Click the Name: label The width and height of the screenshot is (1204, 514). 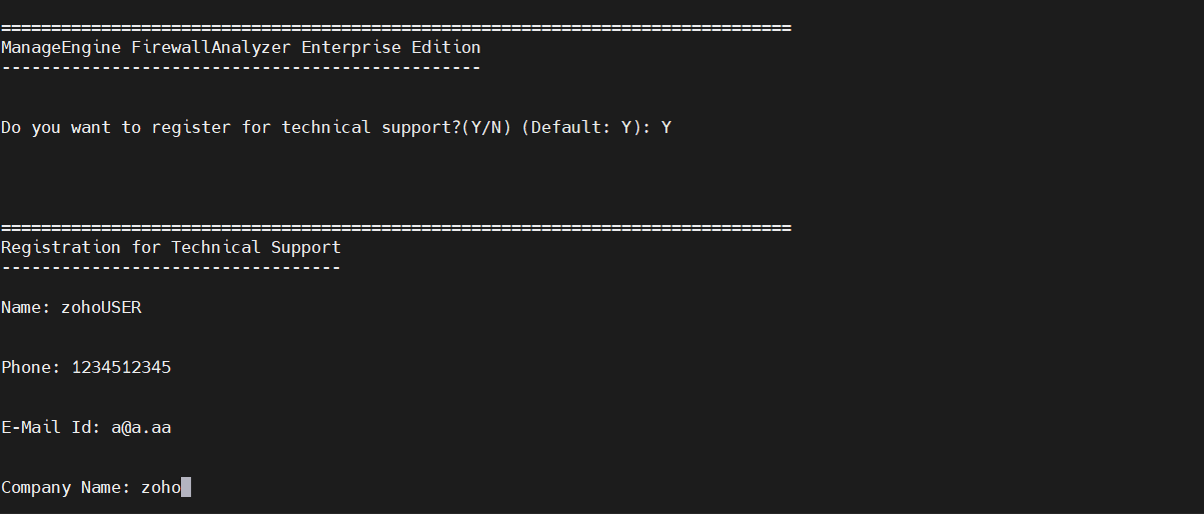click(26, 307)
